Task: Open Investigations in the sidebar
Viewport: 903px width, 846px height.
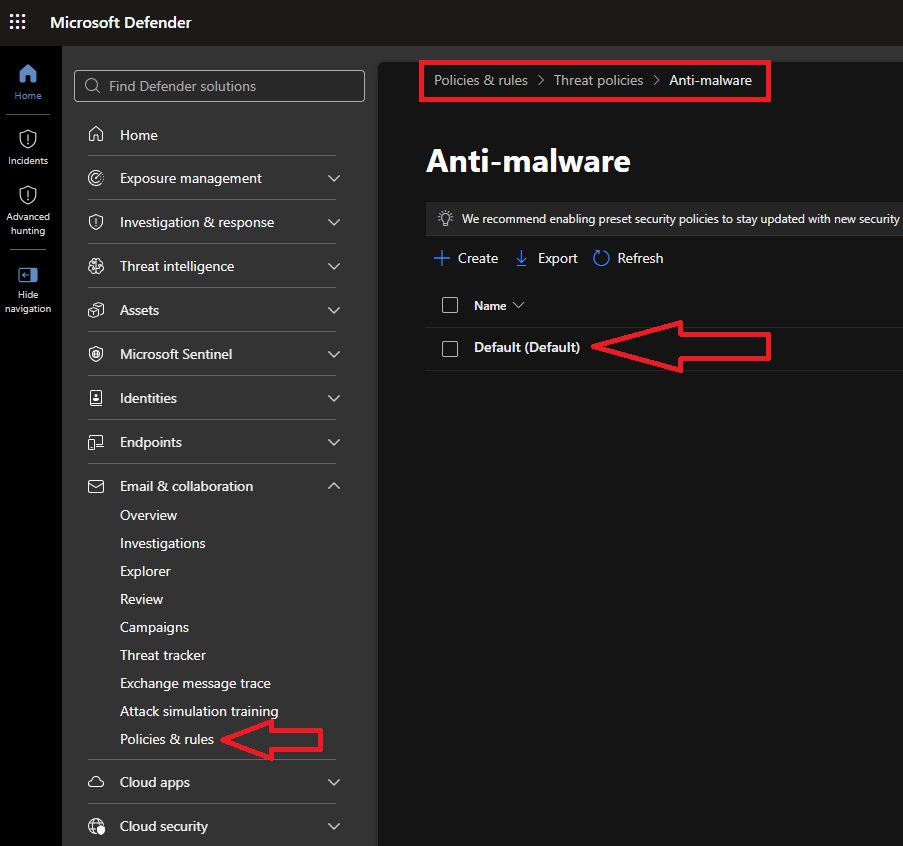Action: pos(162,543)
